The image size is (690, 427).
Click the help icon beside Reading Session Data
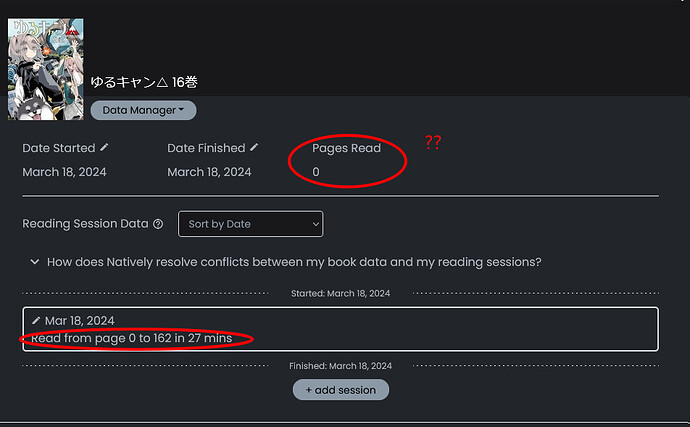click(158, 224)
